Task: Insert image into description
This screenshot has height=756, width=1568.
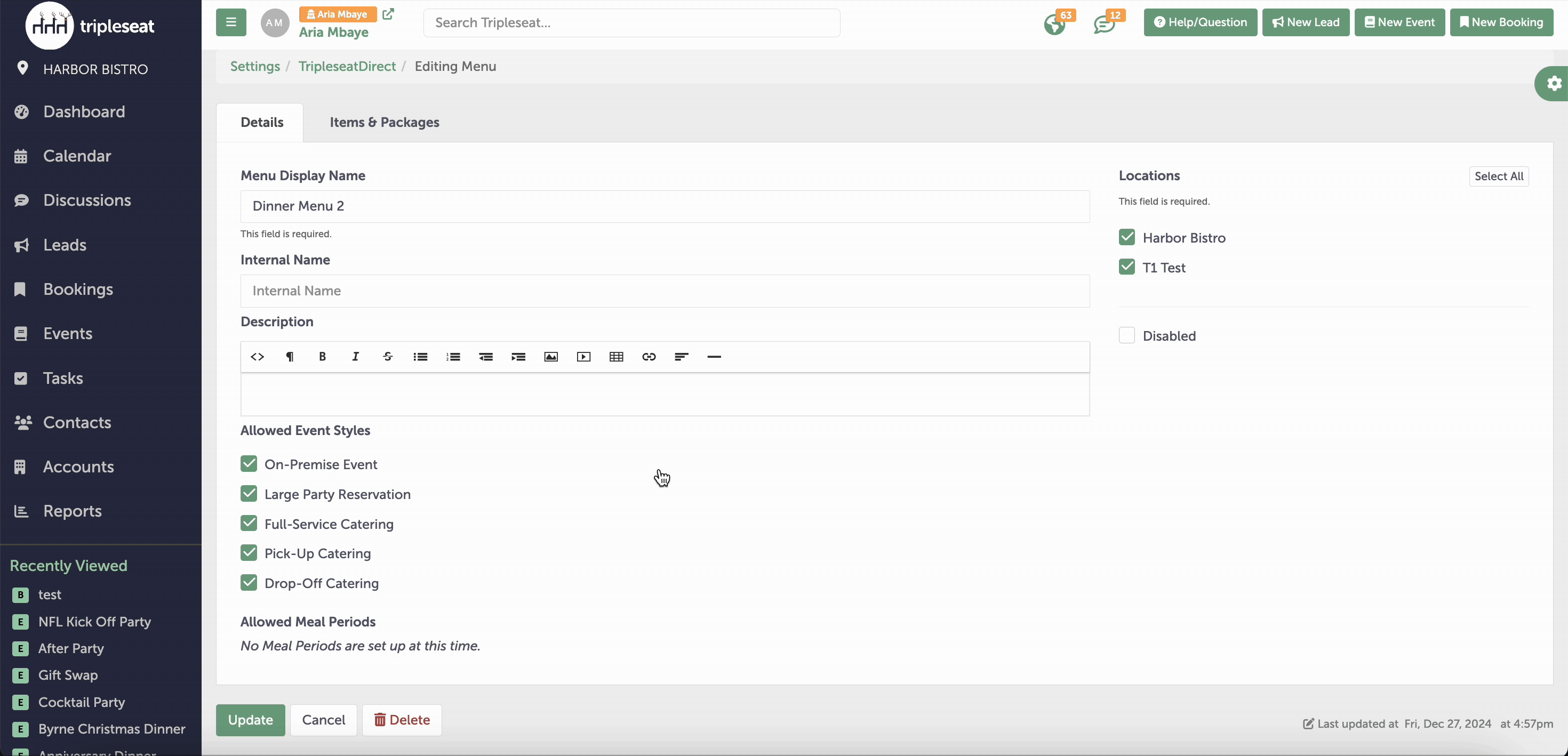Action: [551, 357]
